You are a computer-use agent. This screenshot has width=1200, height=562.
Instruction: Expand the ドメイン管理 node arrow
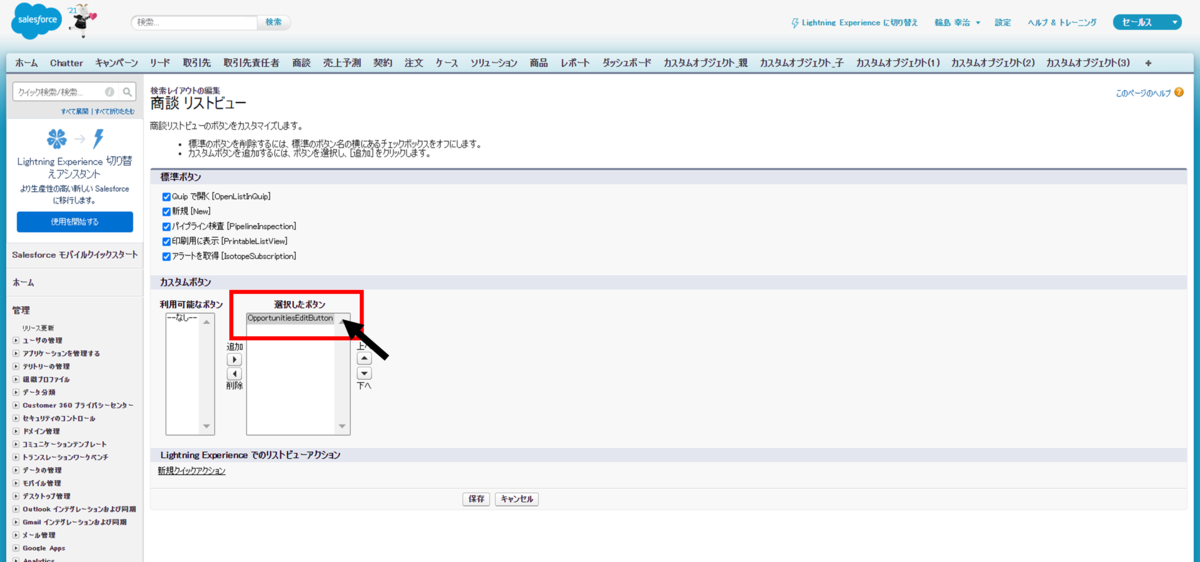click(x=16, y=431)
